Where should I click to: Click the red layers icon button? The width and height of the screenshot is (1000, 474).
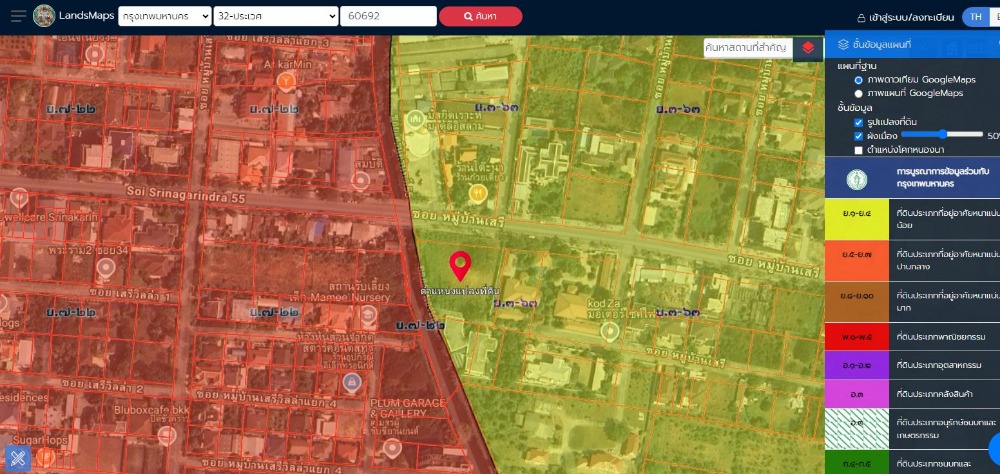tap(808, 47)
